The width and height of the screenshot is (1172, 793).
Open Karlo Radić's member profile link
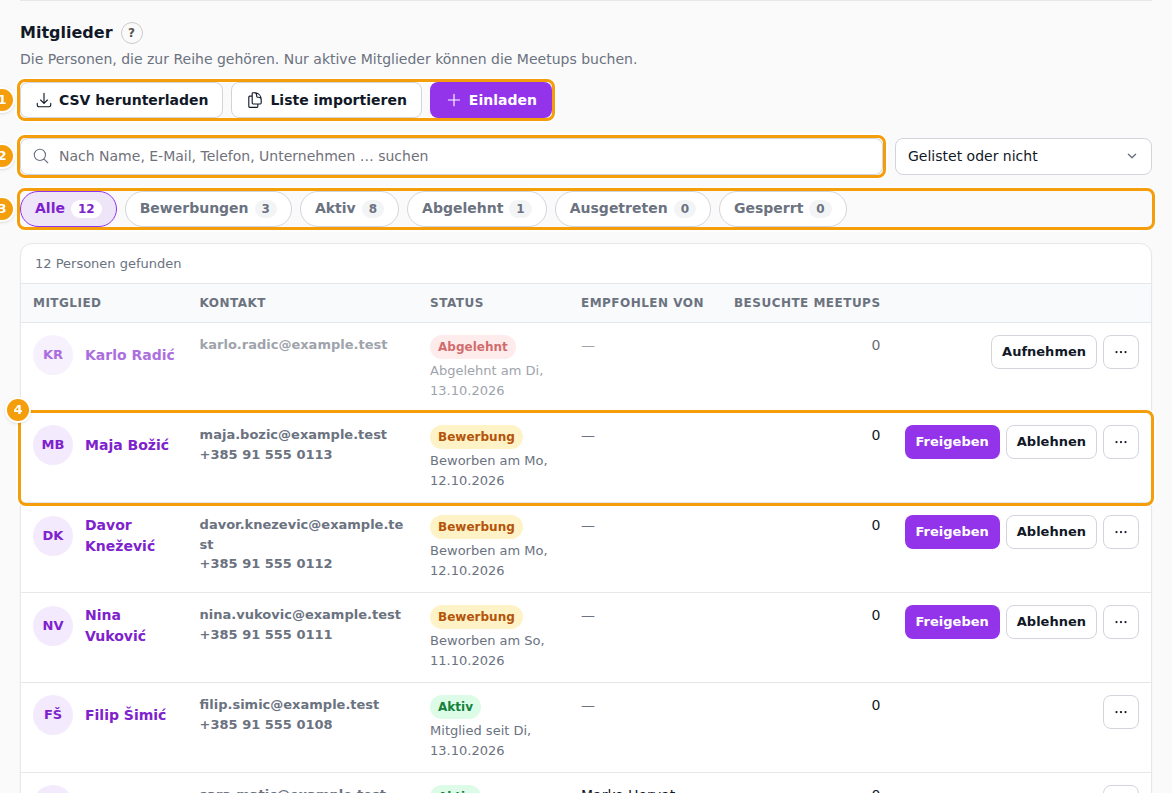coord(130,355)
